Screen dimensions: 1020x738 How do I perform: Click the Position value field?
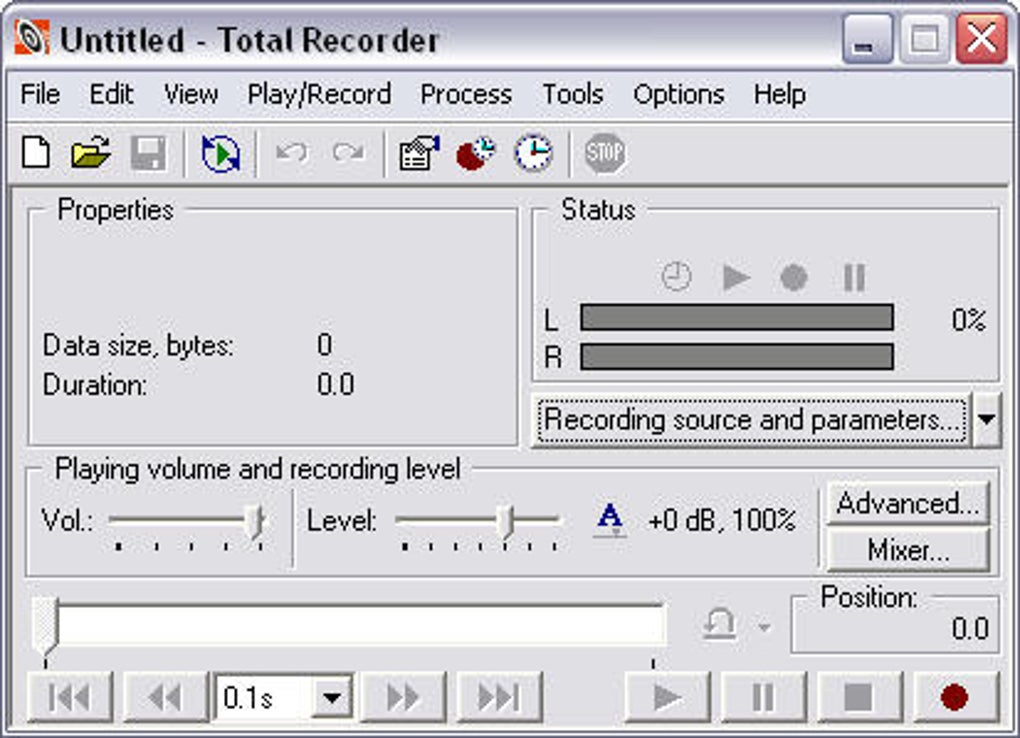pos(894,629)
